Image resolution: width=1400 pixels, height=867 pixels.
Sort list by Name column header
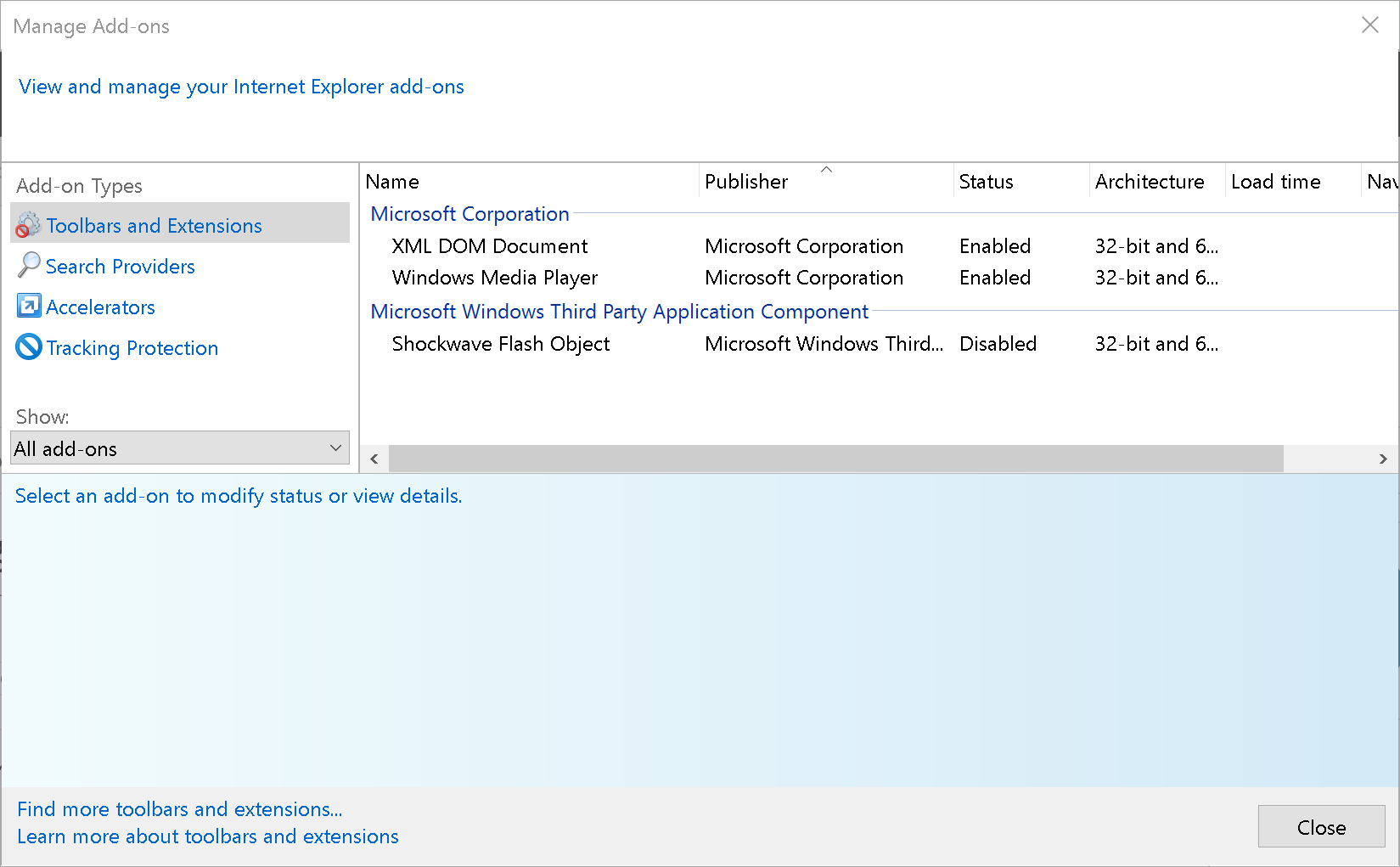coord(530,182)
